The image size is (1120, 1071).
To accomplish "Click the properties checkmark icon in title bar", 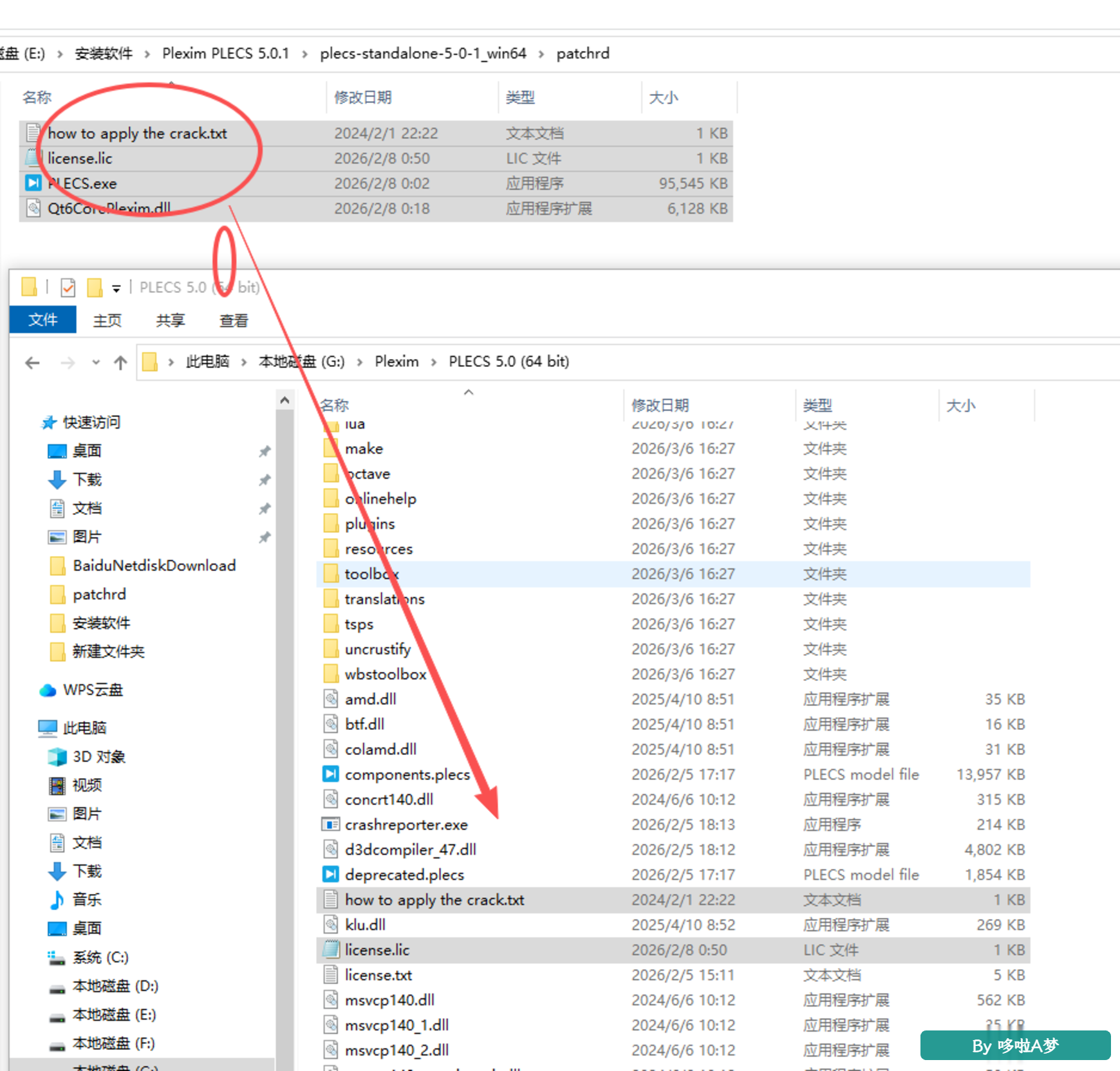I will (68, 287).
